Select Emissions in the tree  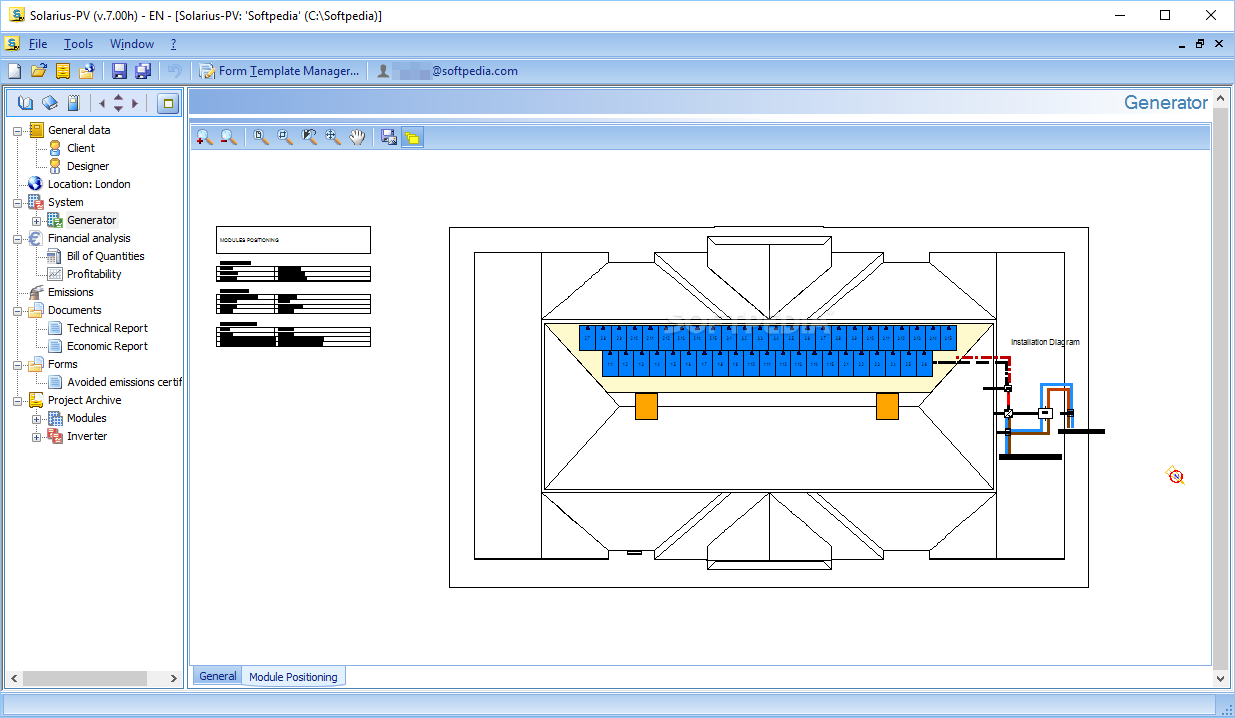coord(70,292)
